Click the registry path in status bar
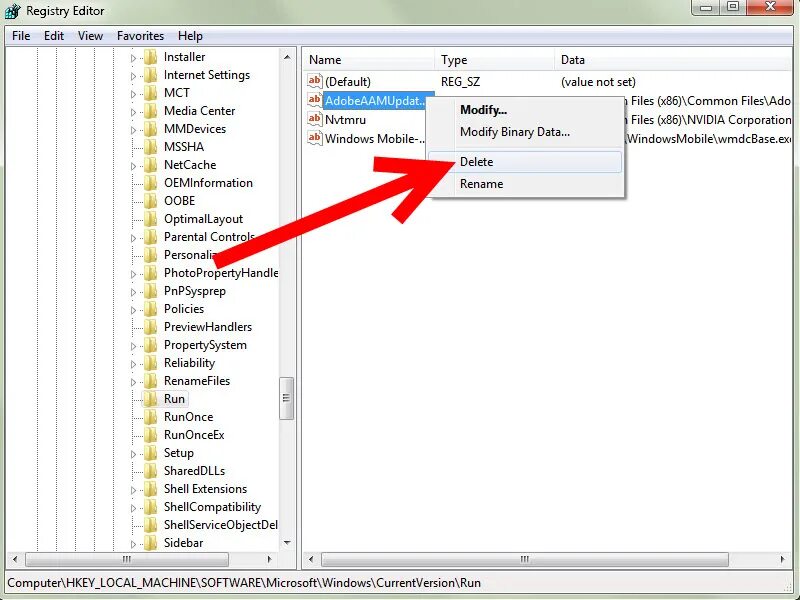800x600 pixels. 244,583
